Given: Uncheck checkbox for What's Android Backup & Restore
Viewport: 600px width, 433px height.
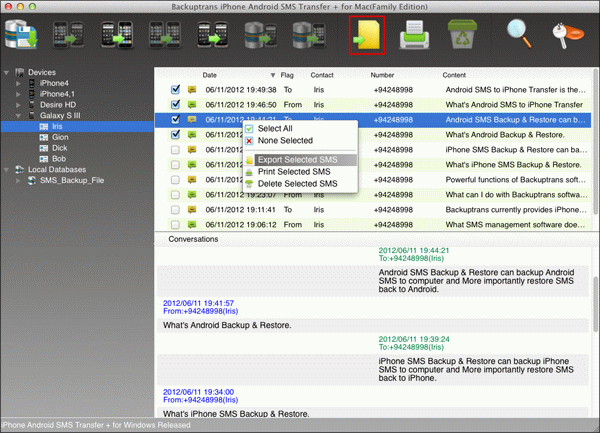Looking at the screenshot, I should tap(175, 134).
